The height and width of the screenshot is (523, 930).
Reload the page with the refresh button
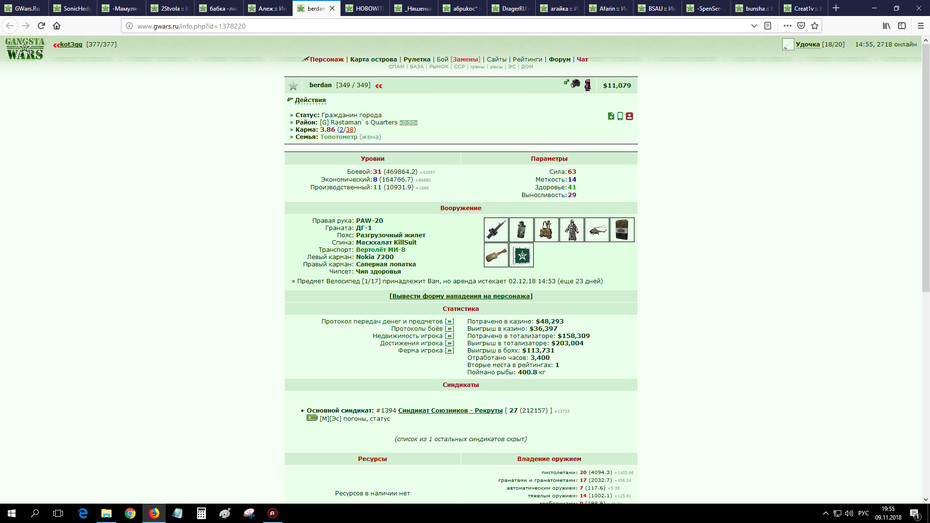[41, 25]
